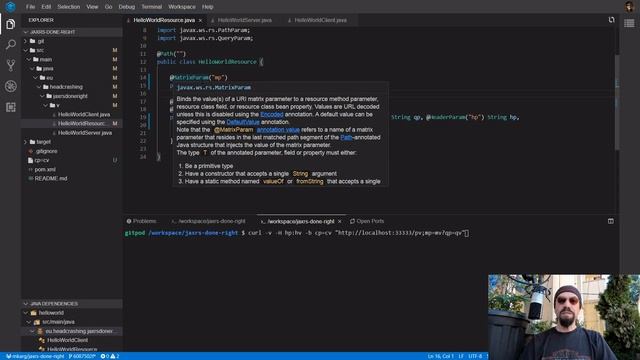This screenshot has height=360, width=640.
Task: Switch to the first terminal tab
Action: [208, 221]
